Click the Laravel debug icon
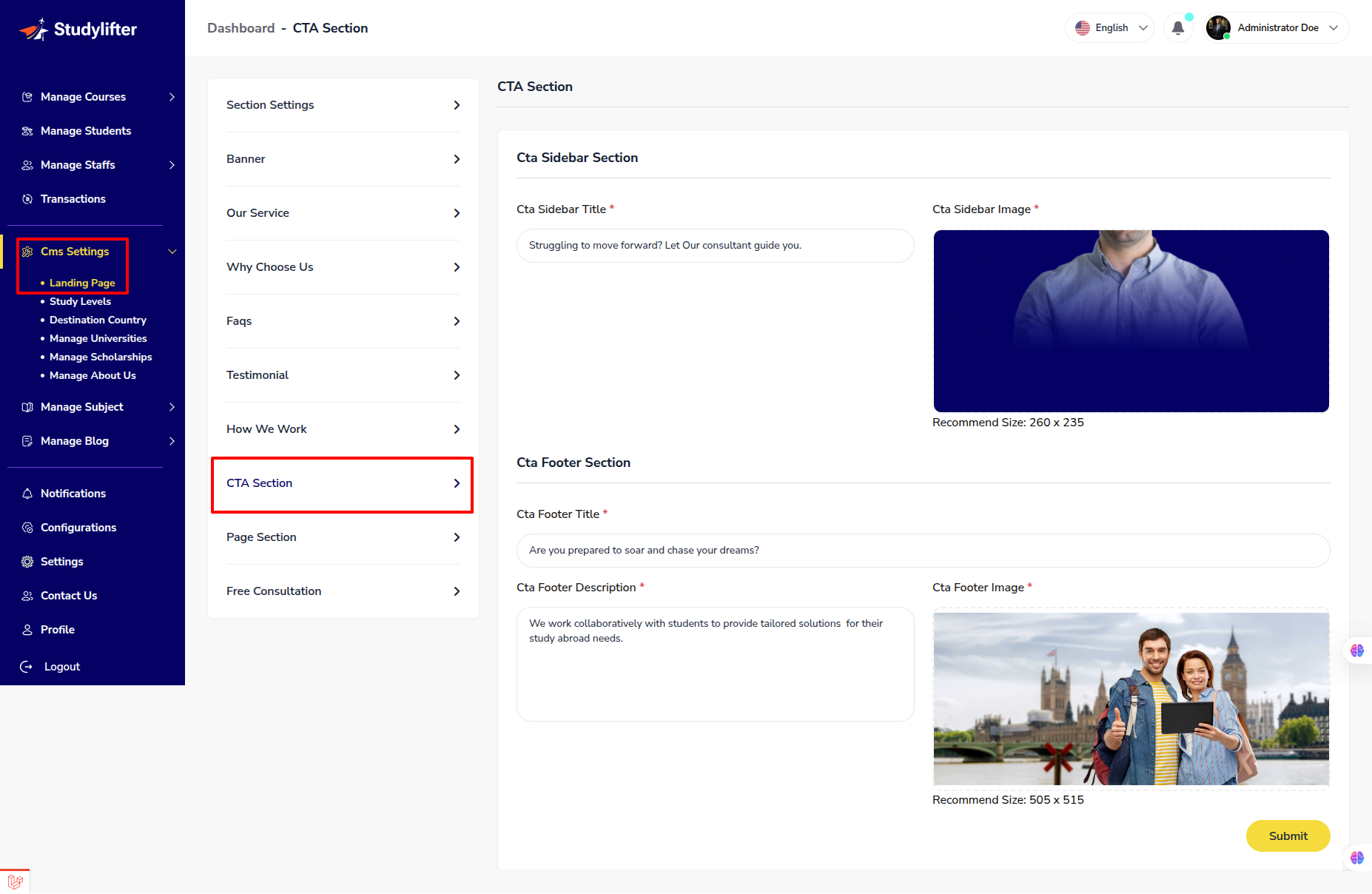Image resolution: width=1372 pixels, height=894 pixels. 15,881
